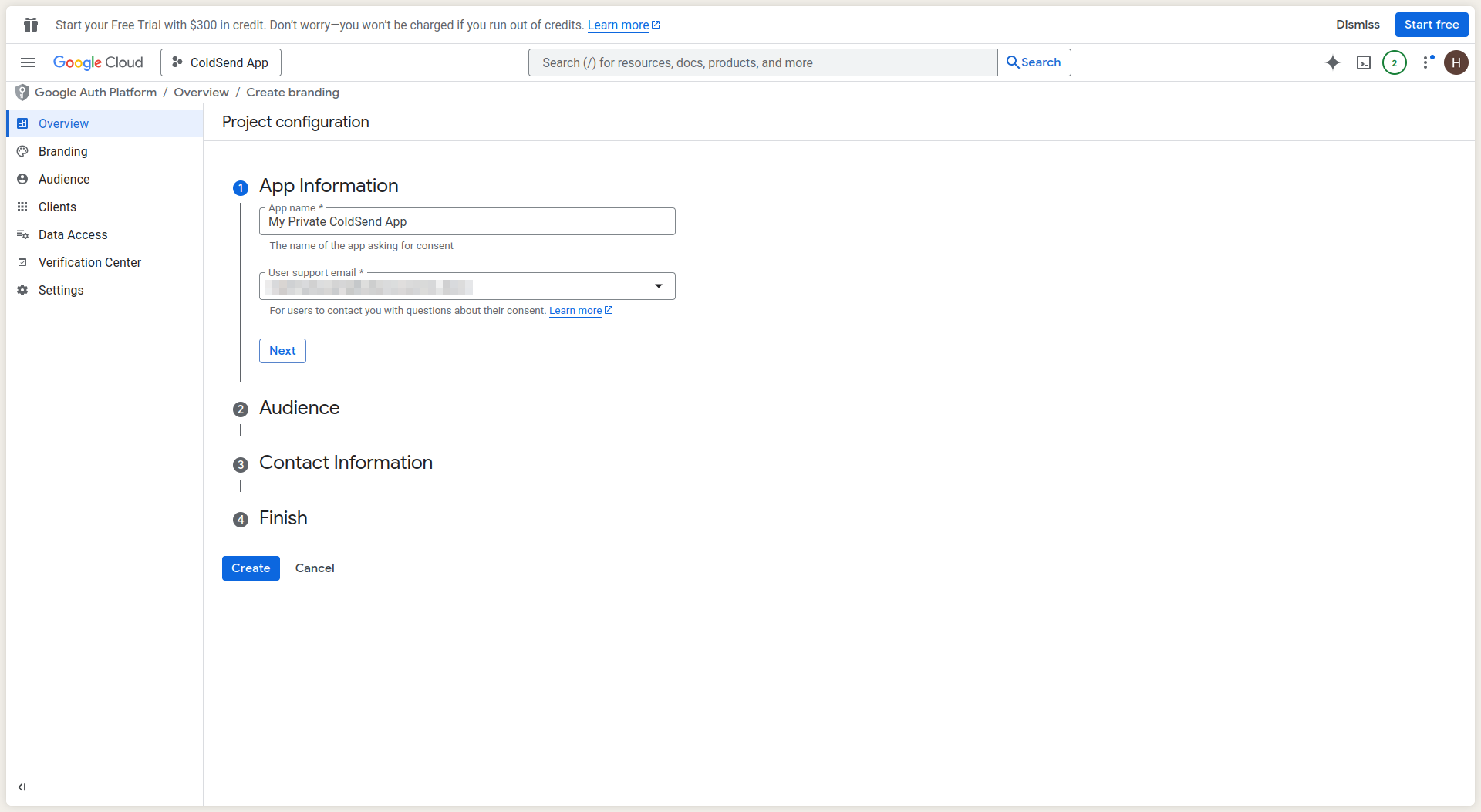Click the Next button
1481x812 pixels.
click(x=282, y=351)
